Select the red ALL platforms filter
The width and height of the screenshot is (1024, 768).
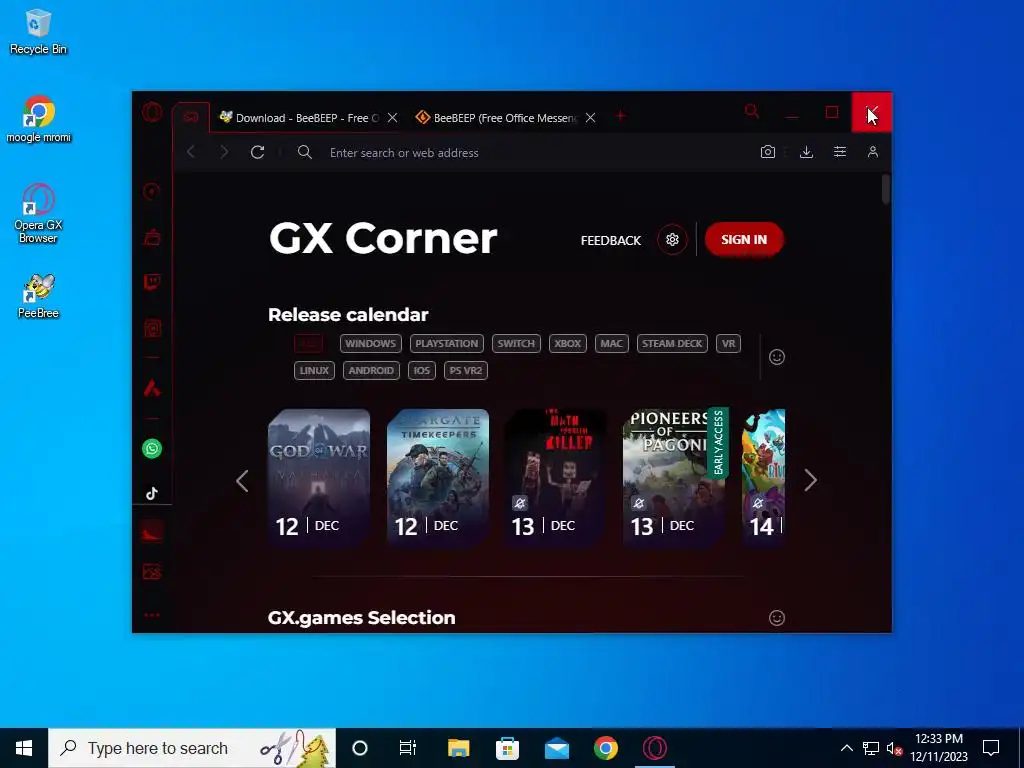[308, 344]
